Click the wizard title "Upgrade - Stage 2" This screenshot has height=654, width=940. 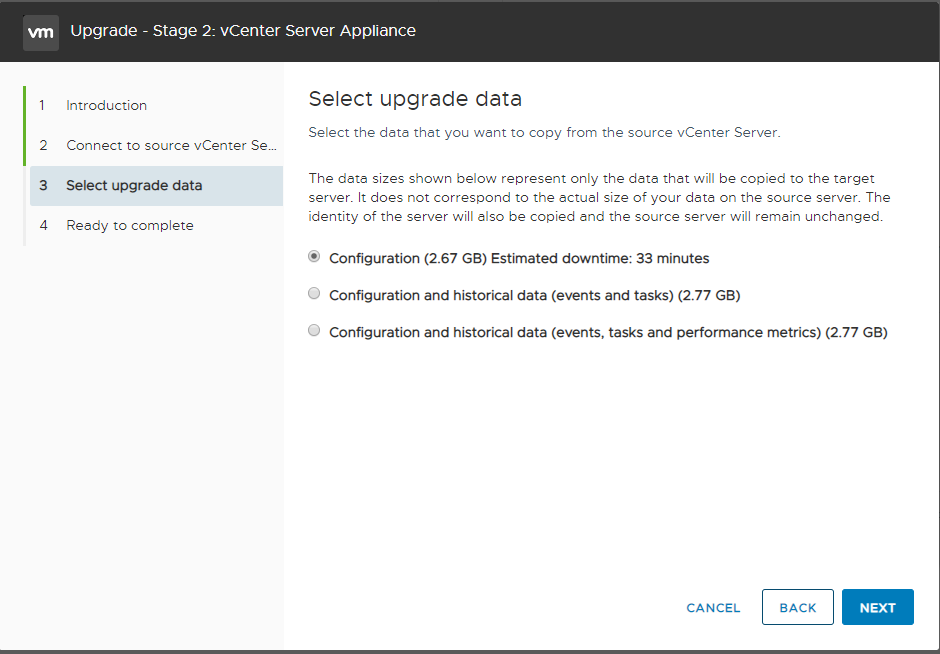pyautogui.click(x=242, y=31)
